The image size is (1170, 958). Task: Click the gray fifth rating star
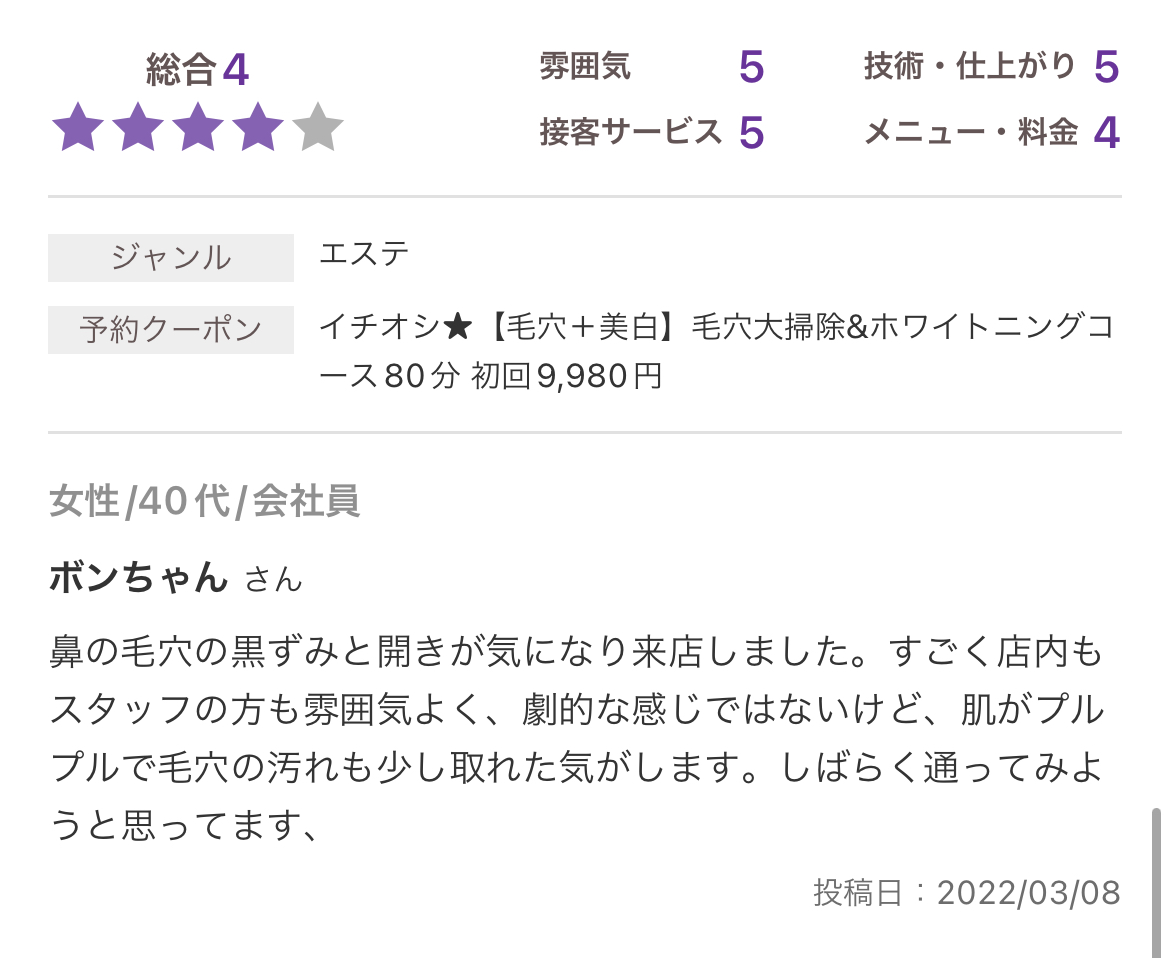(318, 127)
